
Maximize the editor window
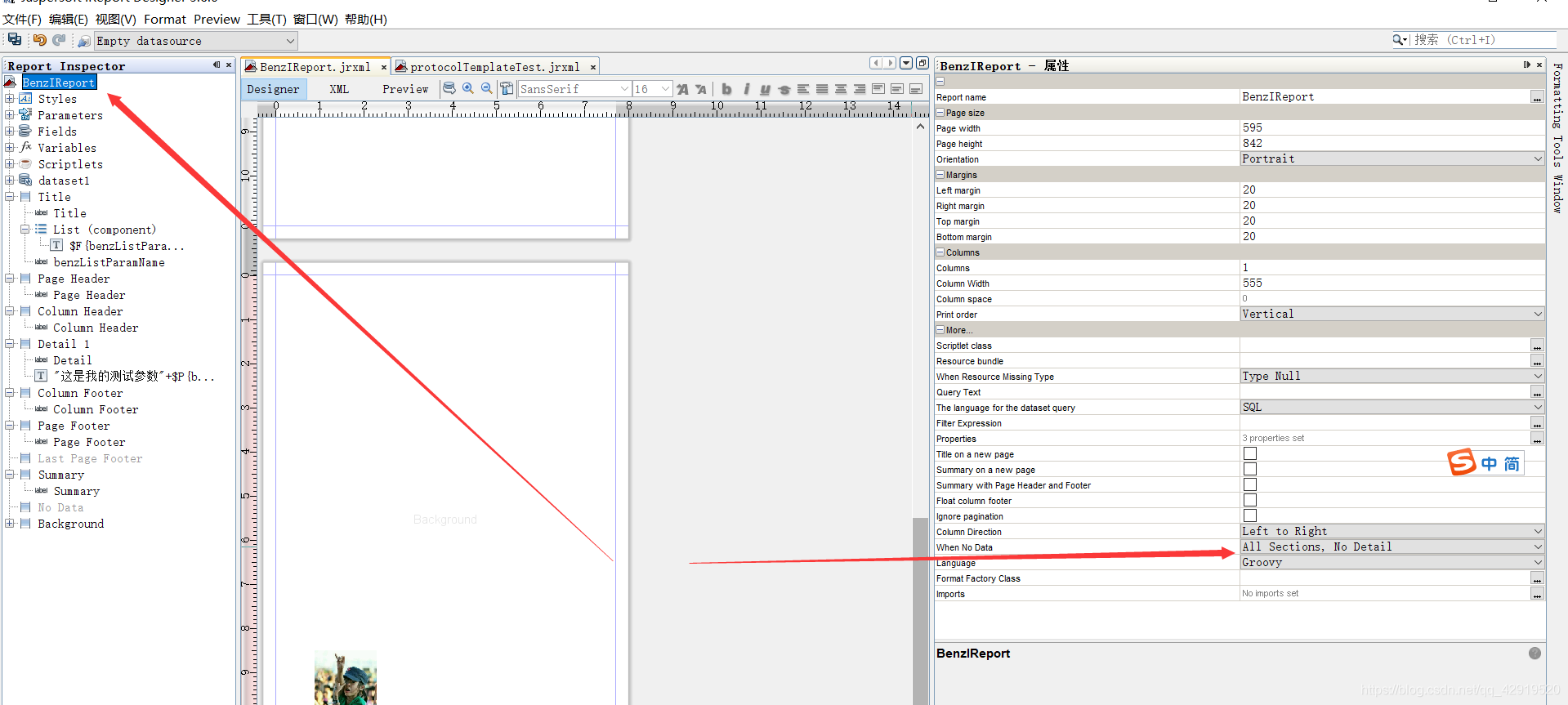tap(922, 63)
